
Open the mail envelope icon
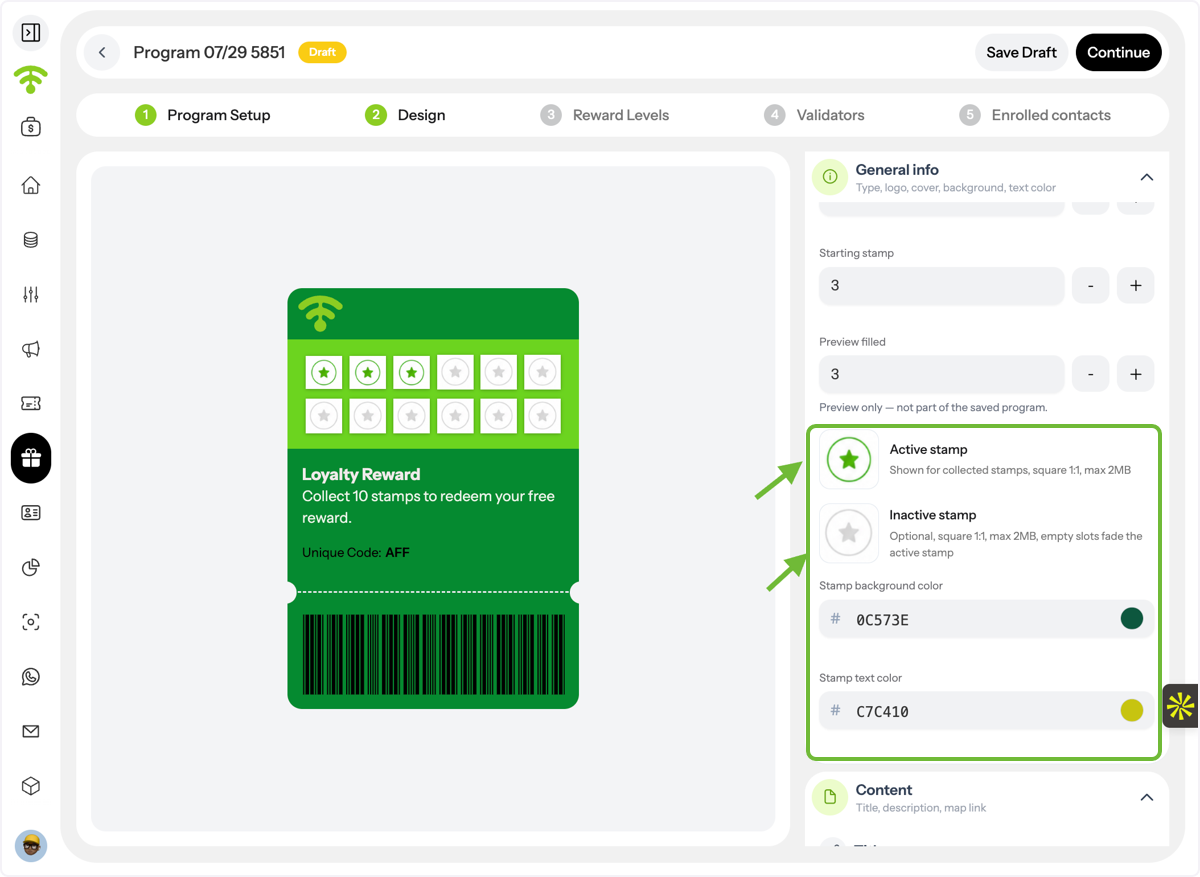pyautogui.click(x=31, y=732)
